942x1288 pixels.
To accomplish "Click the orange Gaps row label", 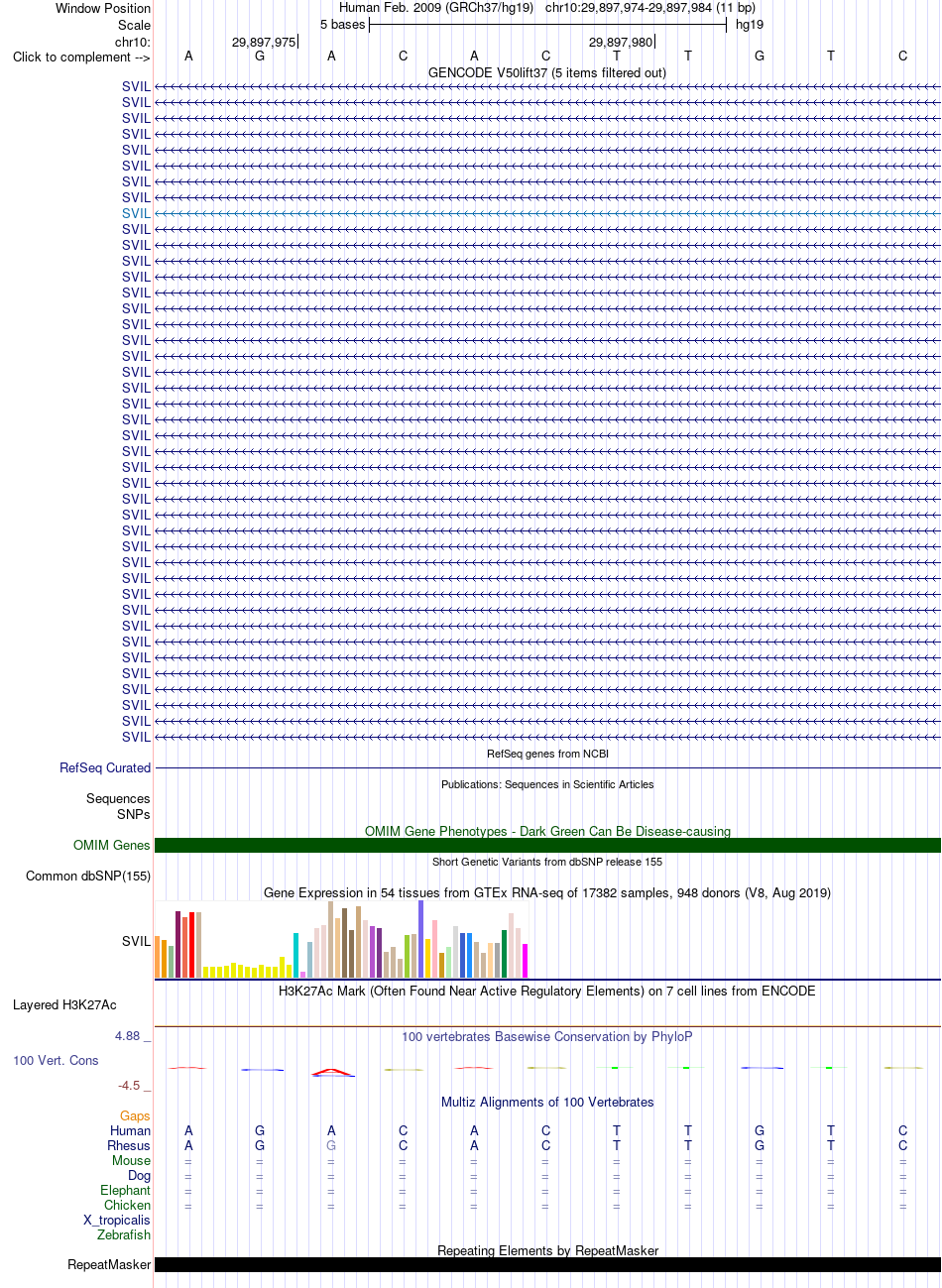I will (135, 1115).
